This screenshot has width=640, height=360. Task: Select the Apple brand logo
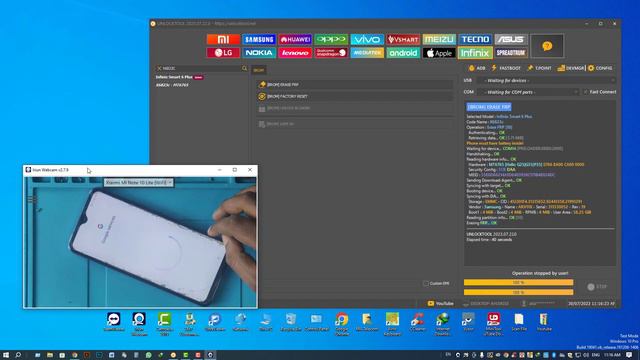(x=439, y=53)
